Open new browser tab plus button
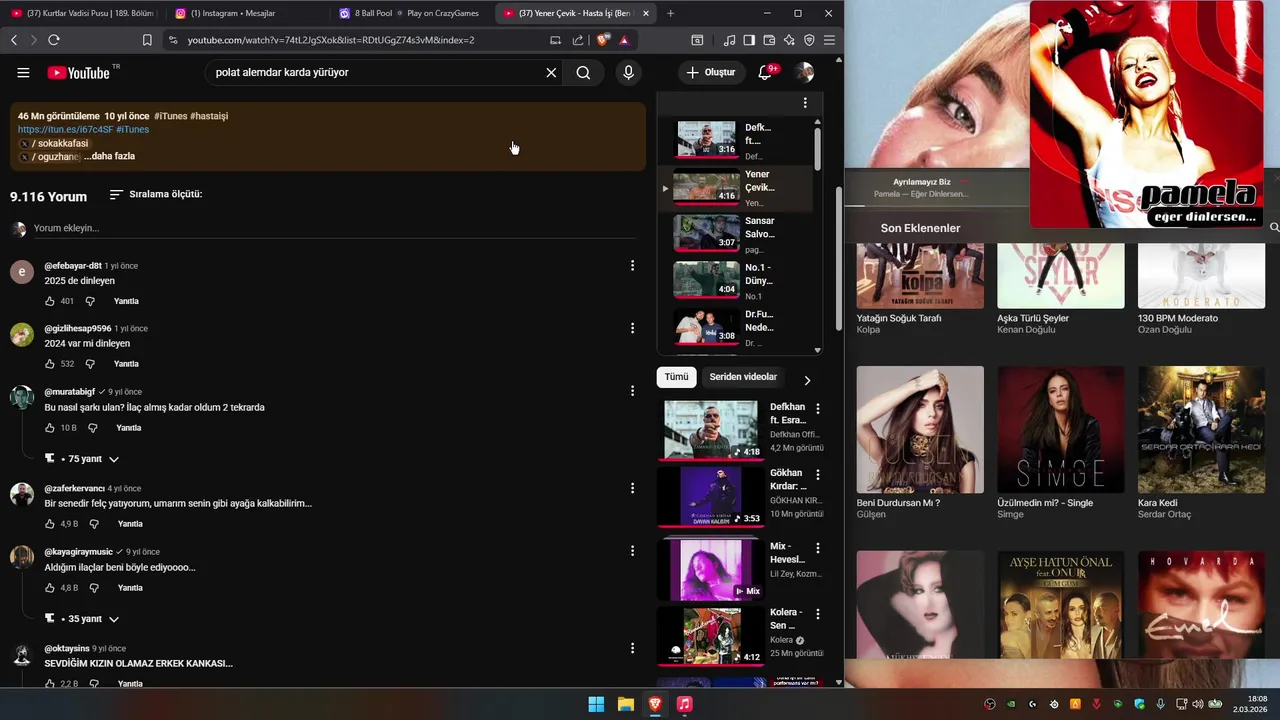The width and height of the screenshot is (1280, 720). pos(670,13)
